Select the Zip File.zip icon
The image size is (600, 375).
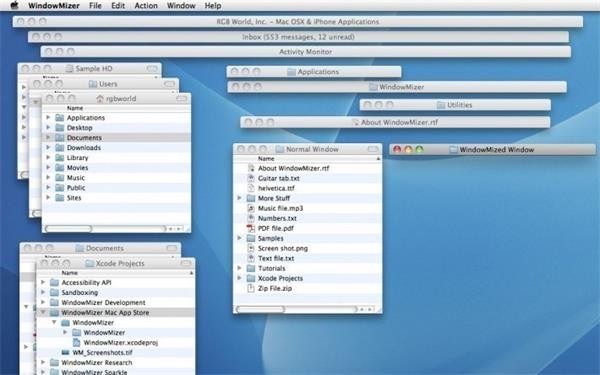pos(251,288)
